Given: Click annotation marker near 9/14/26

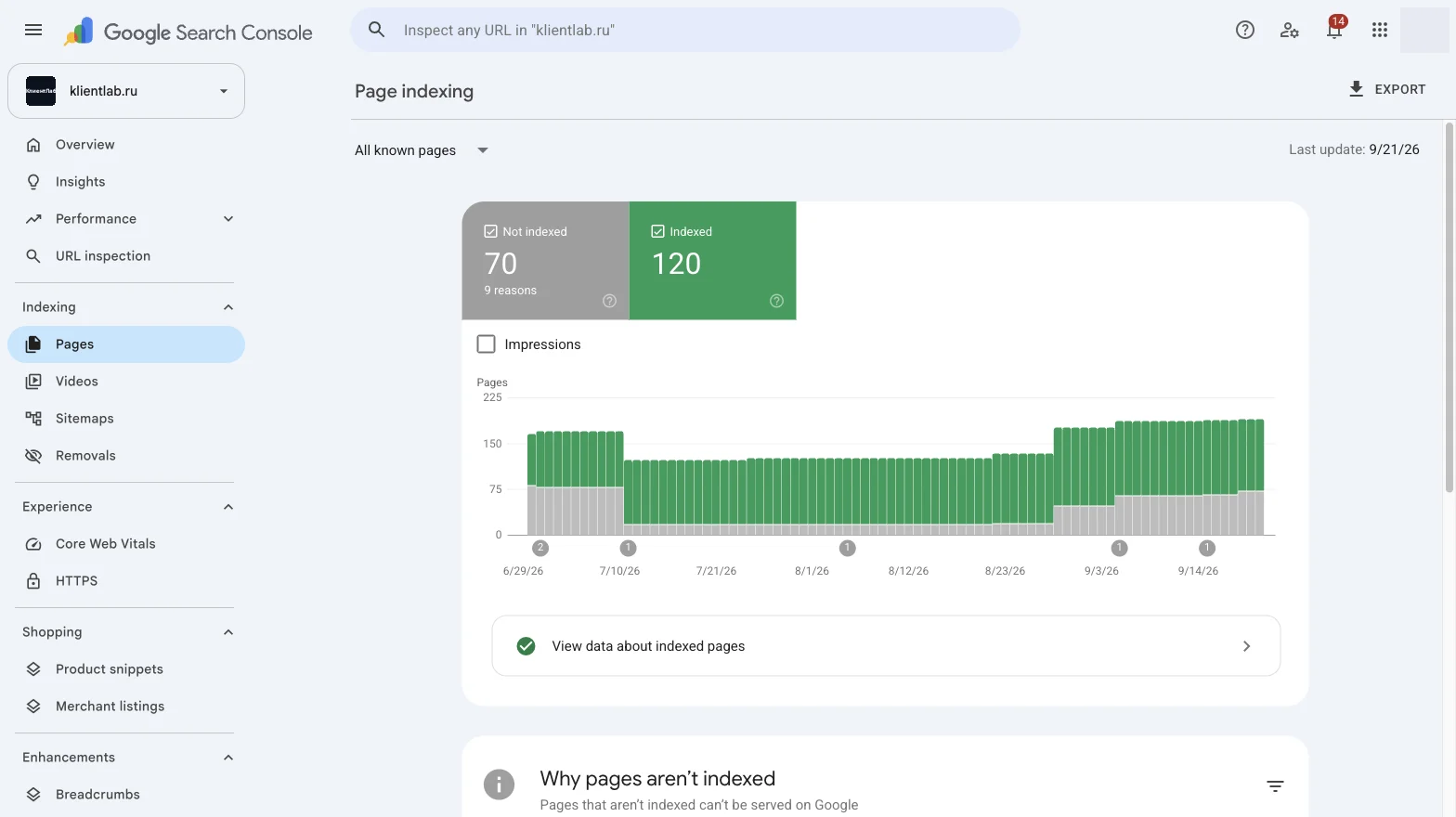Looking at the screenshot, I should coord(1206,548).
